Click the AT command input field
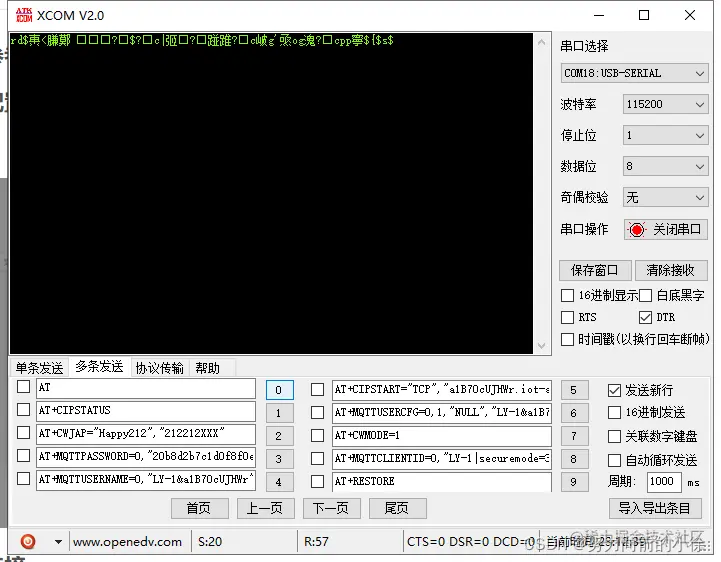 [146, 388]
